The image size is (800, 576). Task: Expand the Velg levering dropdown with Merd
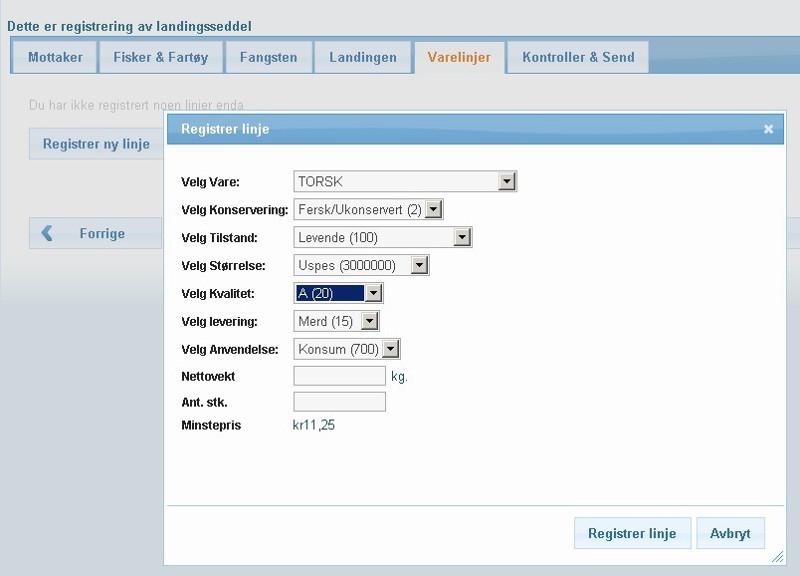(x=336, y=321)
